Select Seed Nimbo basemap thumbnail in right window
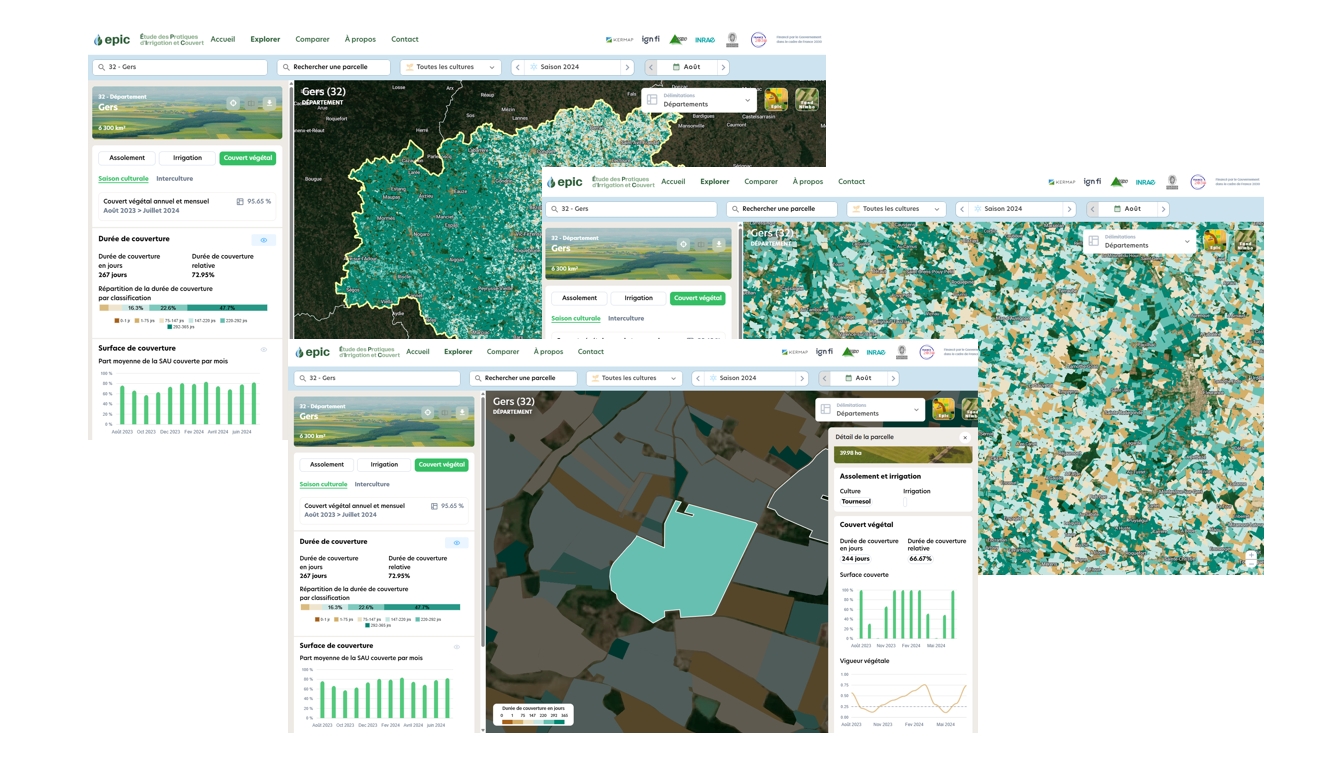Viewport: 1330px width, 762px height. 1245,241
